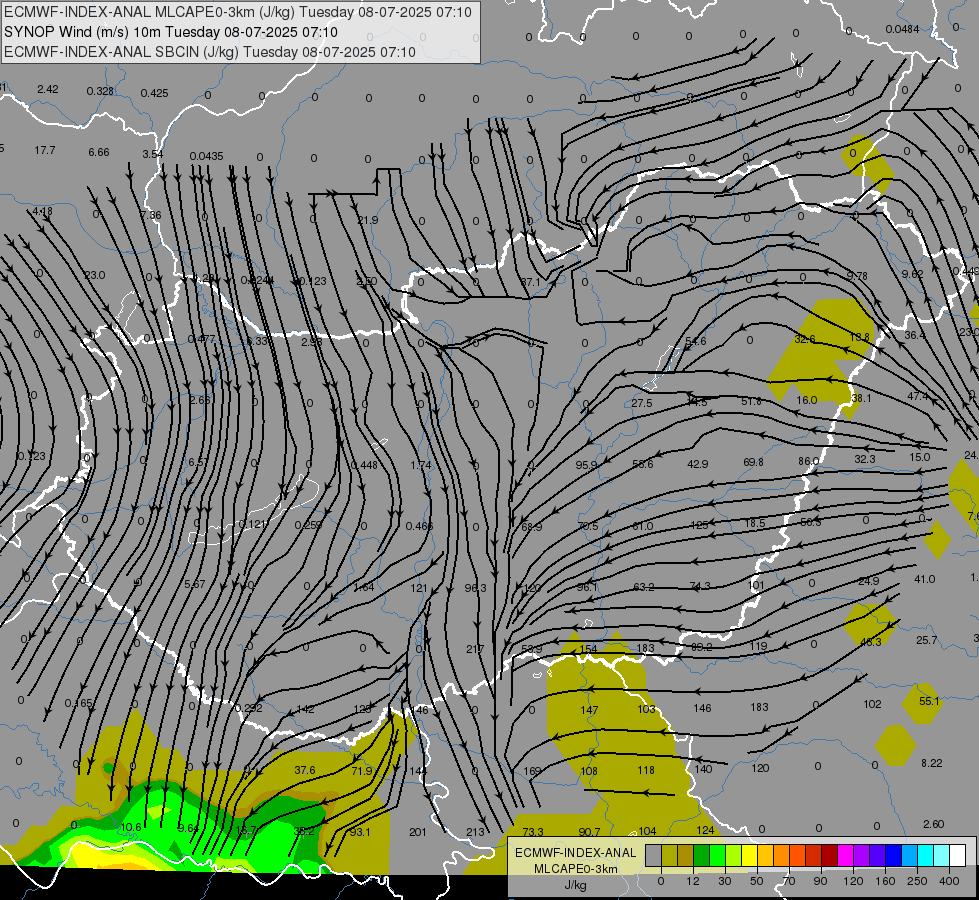The width and height of the screenshot is (979, 900).
Task: Click the map value '73.3'
Action: 533,832
